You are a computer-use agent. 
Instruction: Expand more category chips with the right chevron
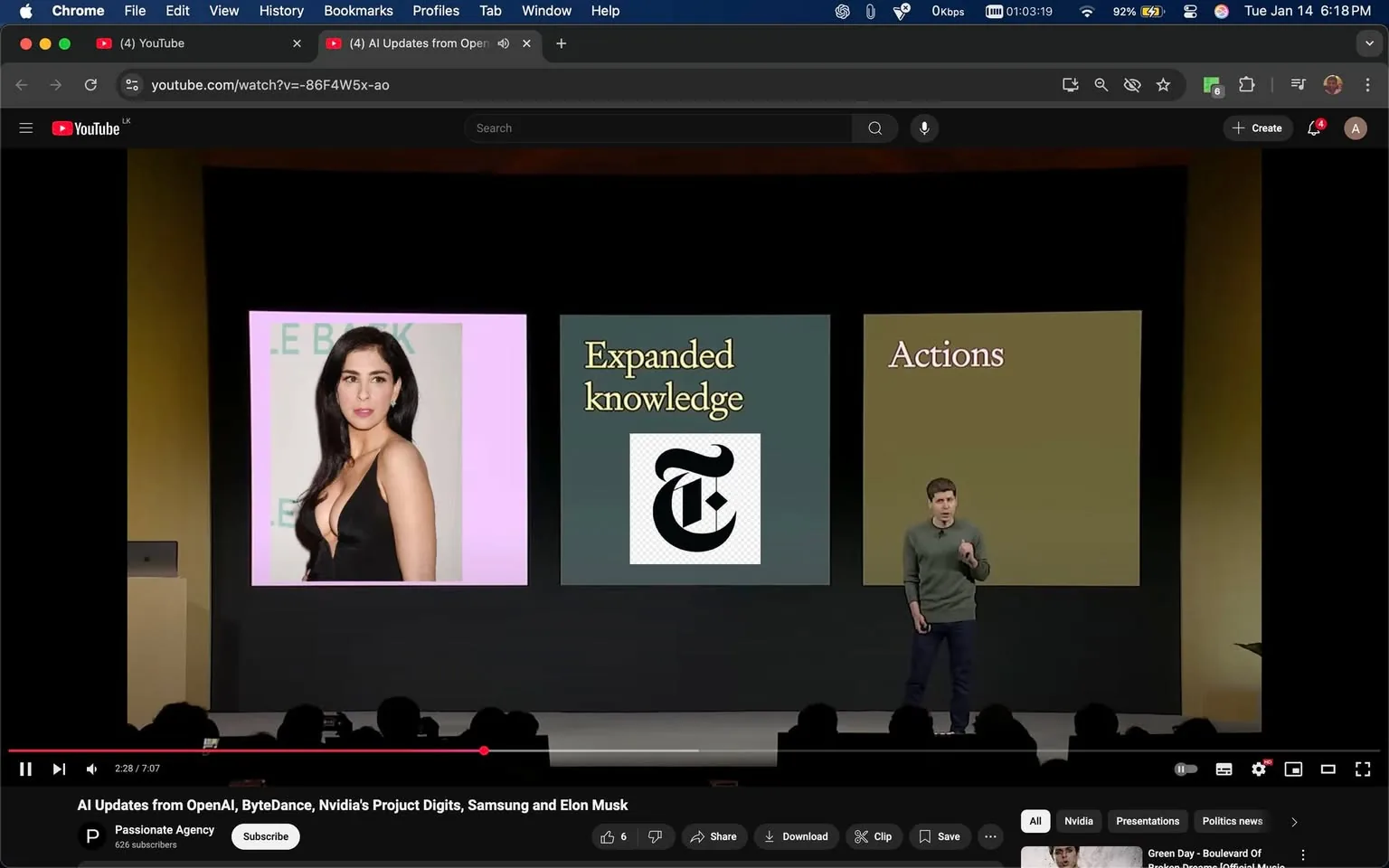coord(1293,822)
